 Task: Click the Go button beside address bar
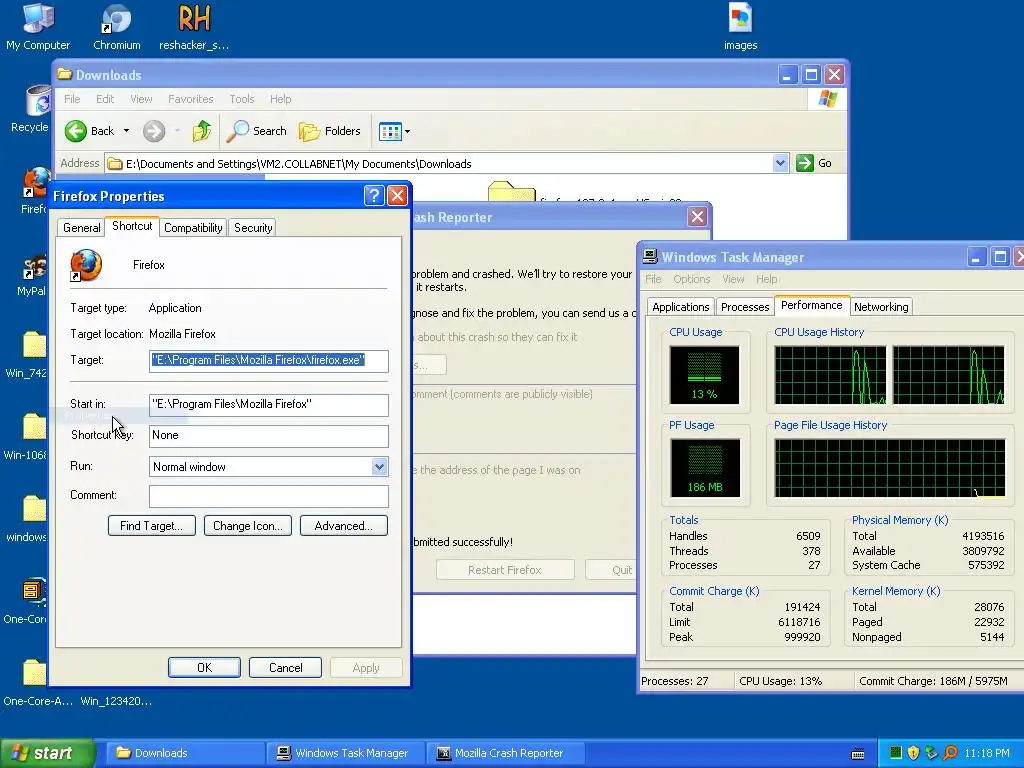[x=814, y=163]
